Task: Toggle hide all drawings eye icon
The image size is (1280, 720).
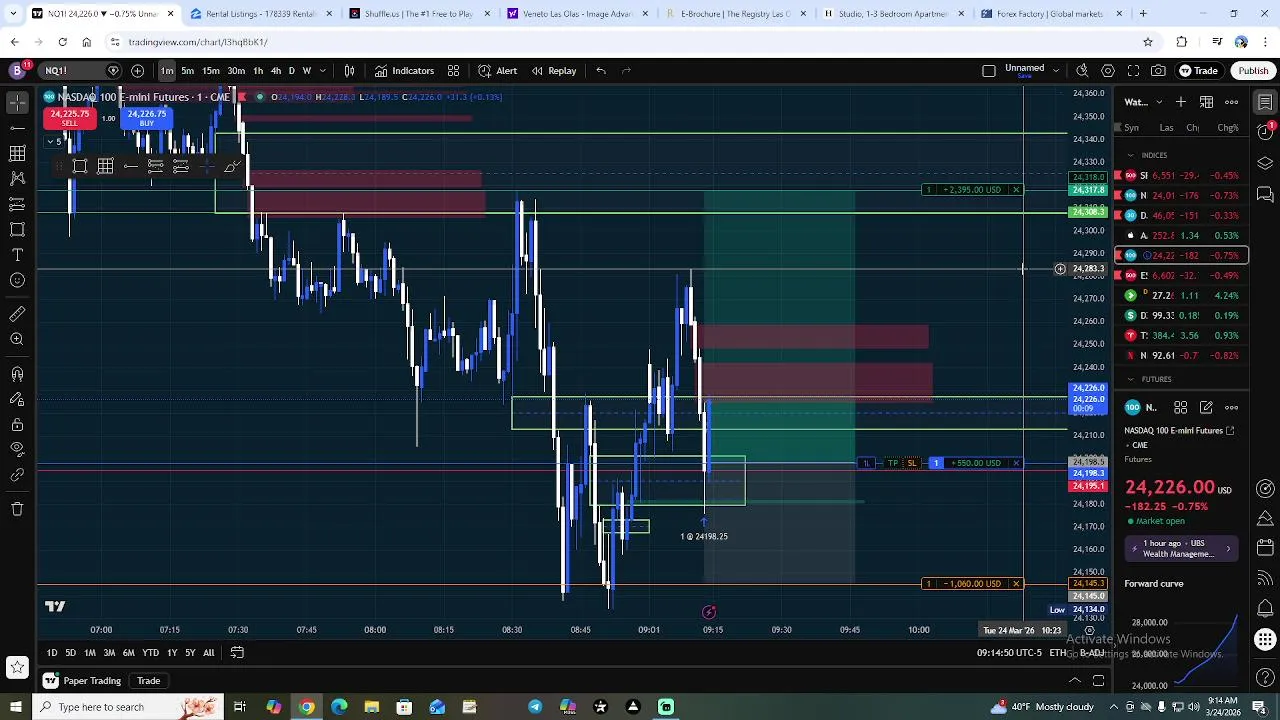Action: (17, 449)
